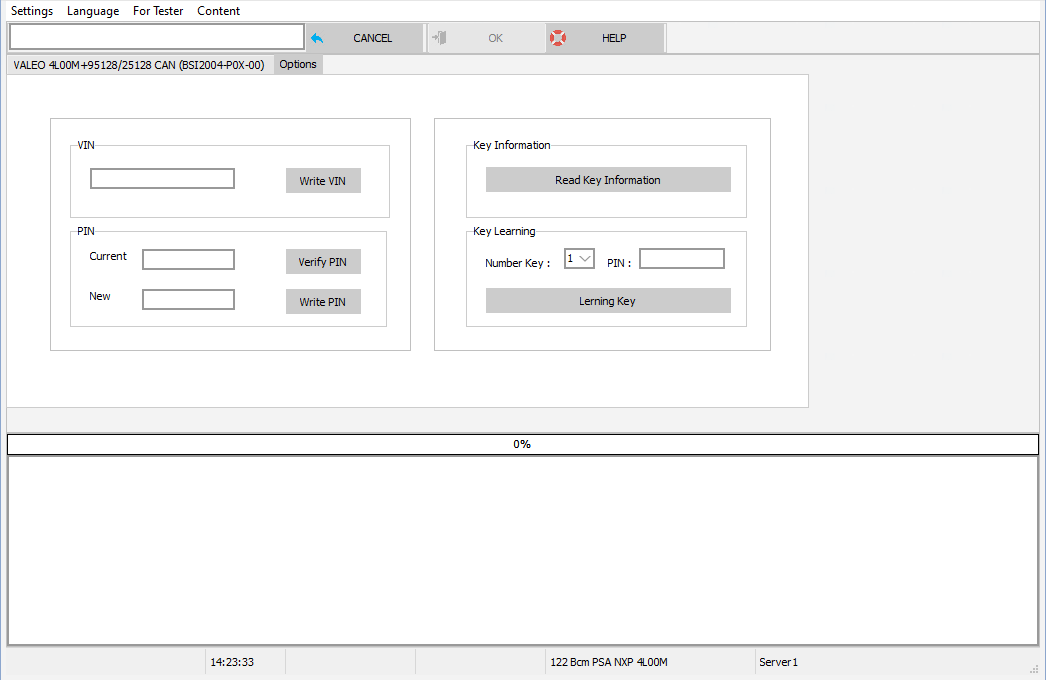Open the Language menu
1046x680 pixels.
[x=93, y=11]
